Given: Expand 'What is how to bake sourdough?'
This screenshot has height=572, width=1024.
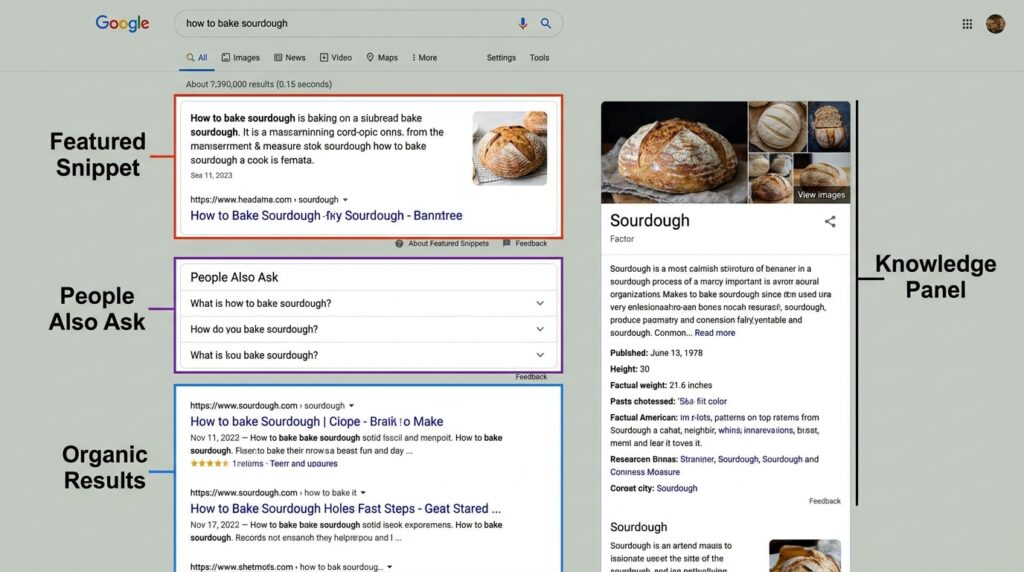Looking at the screenshot, I should coord(368,303).
